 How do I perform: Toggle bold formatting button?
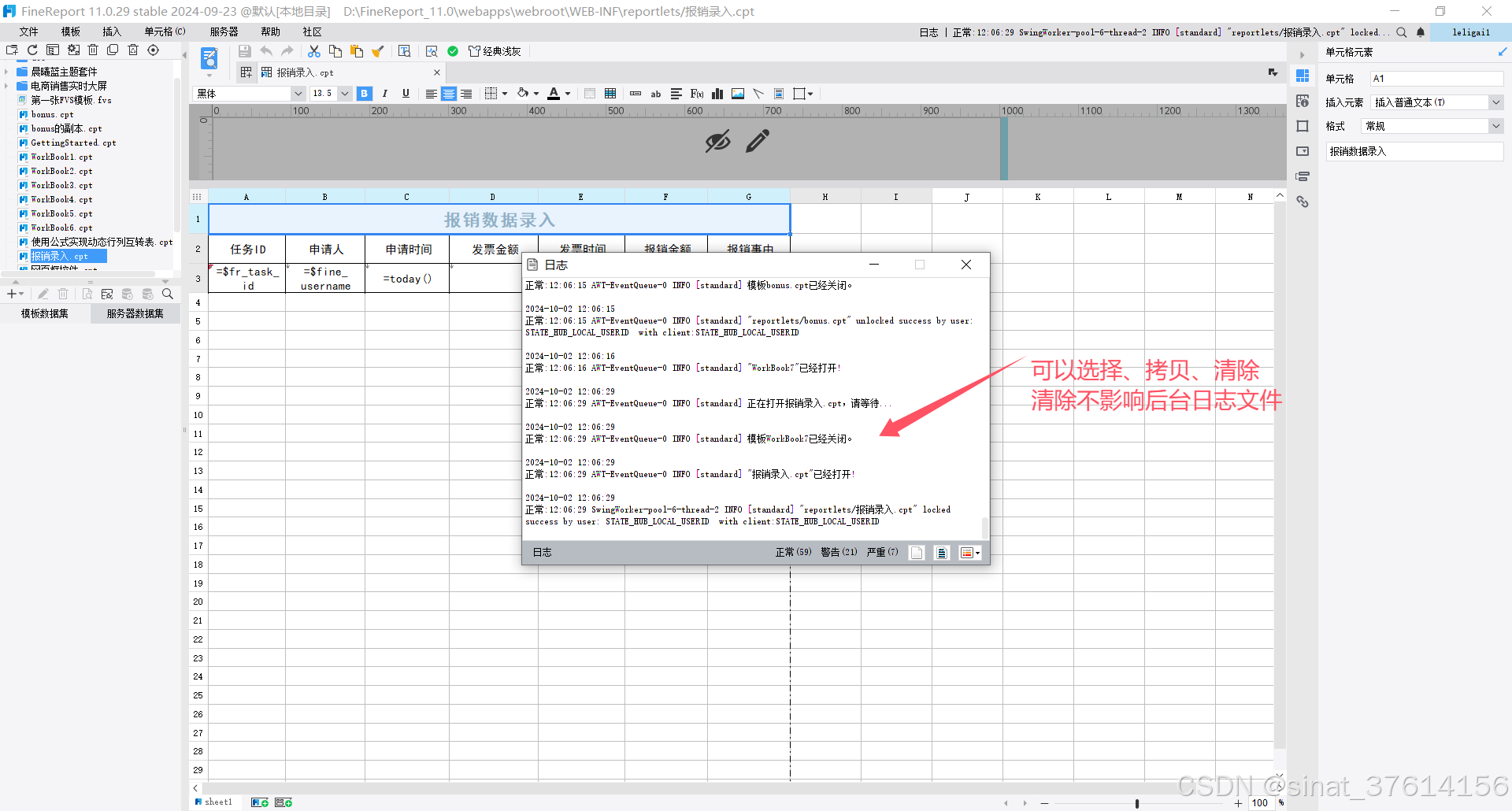tap(364, 94)
